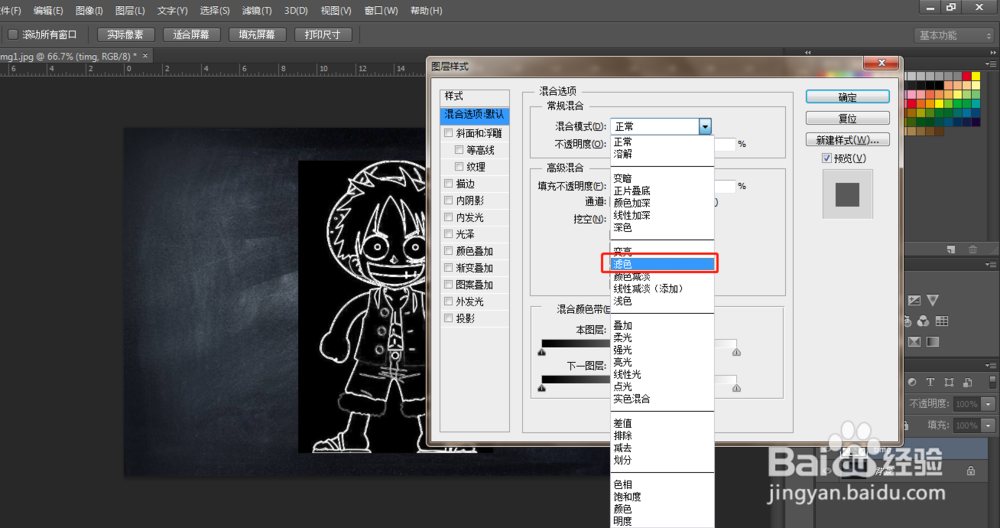Open the Select (选择) menu
The image size is (1000, 528).
coord(215,11)
